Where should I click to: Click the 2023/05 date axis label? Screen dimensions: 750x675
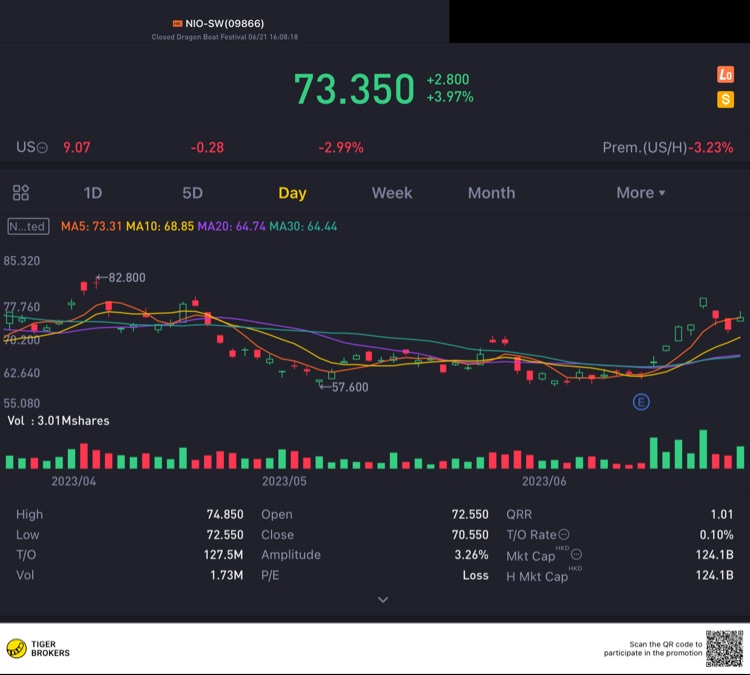284,481
